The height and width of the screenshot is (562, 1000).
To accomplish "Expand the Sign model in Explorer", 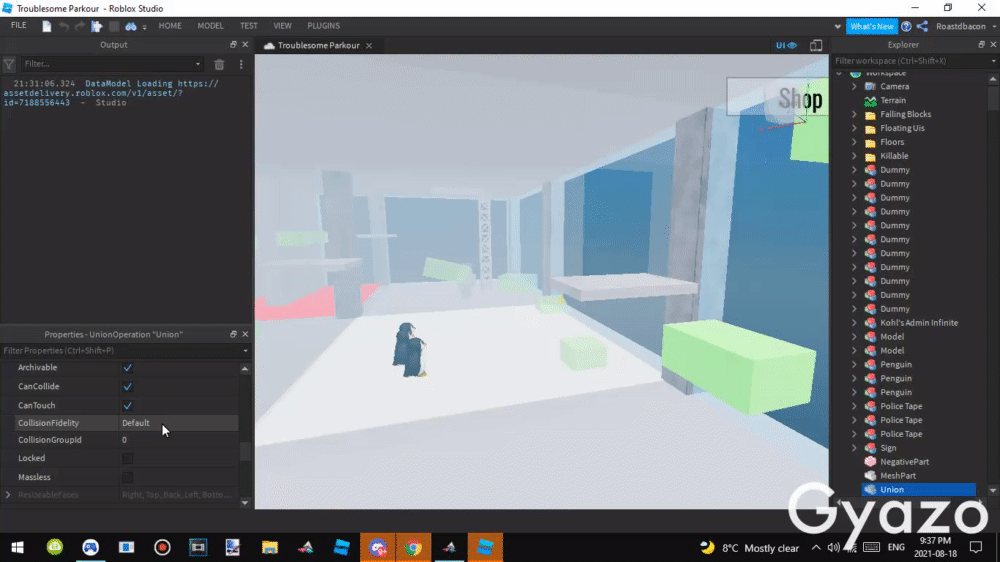I will 855,448.
